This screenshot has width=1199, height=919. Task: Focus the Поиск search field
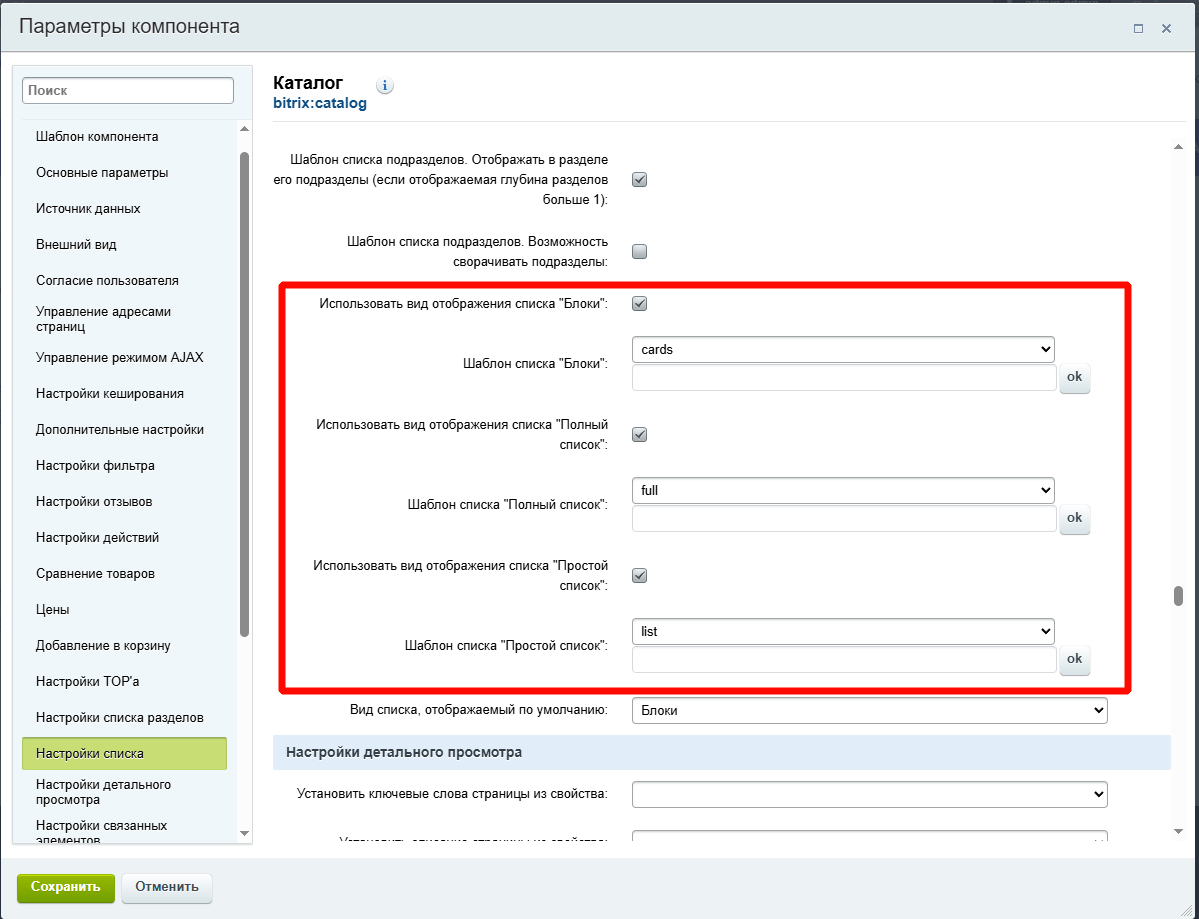pyautogui.click(x=128, y=91)
